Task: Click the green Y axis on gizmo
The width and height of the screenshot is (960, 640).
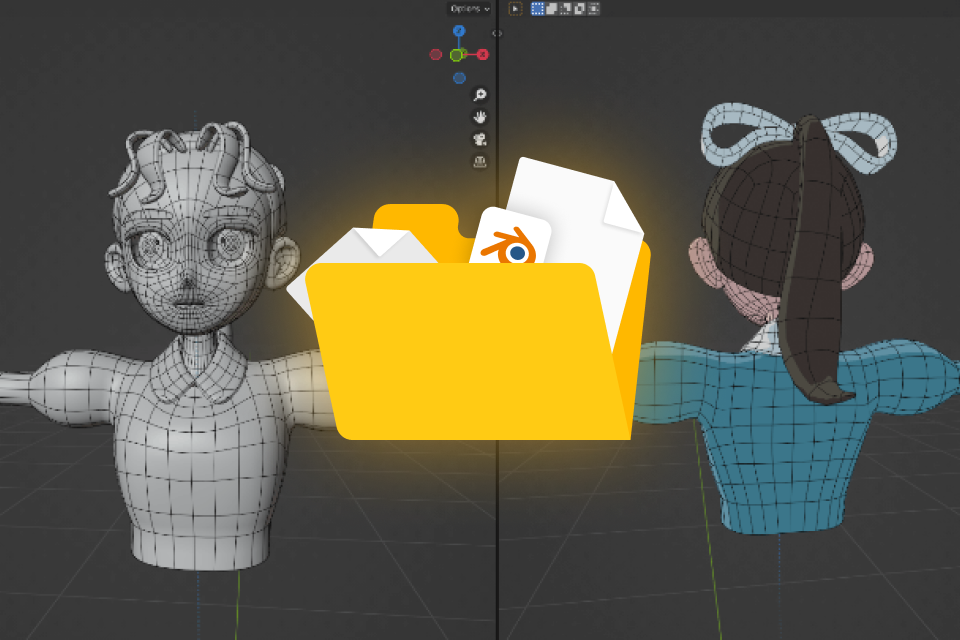Action: click(457, 55)
